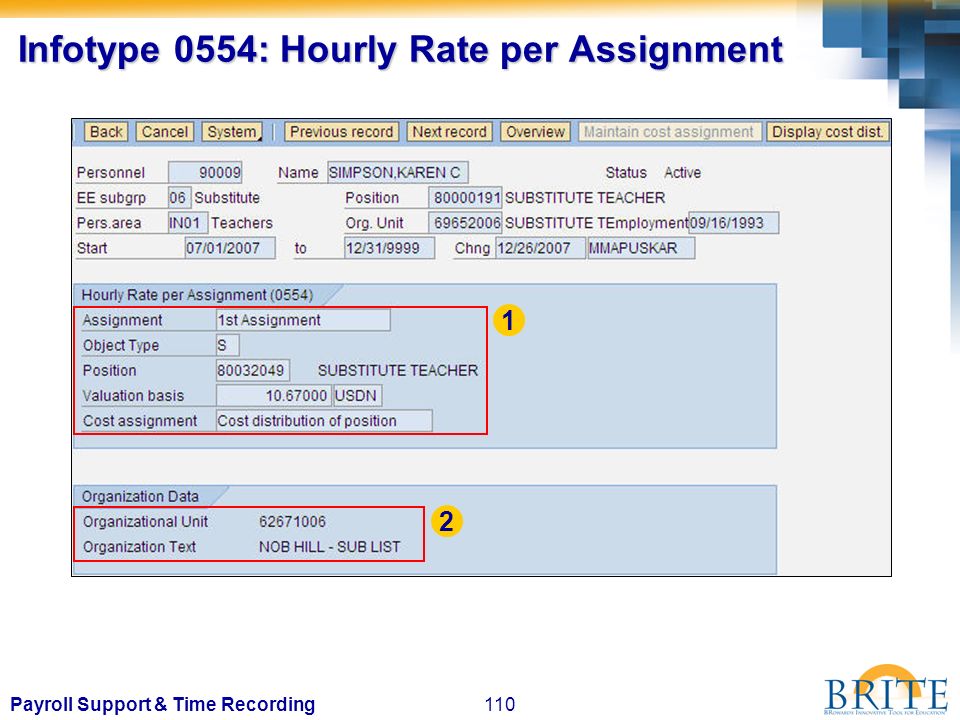Screen dimensions: 960x720
Task: Go to Previous record
Action: 342,132
